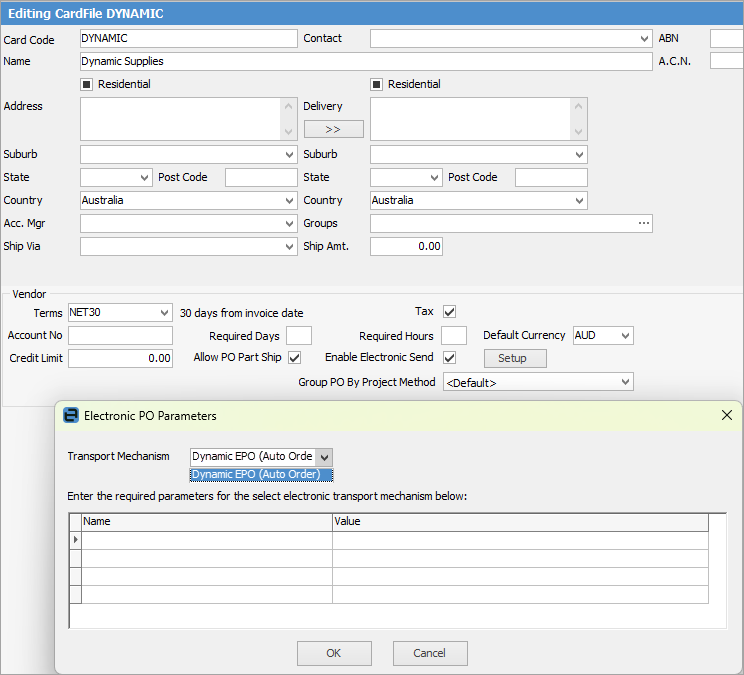
Task: Click first Name cell in parameters grid
Action: 206,540
